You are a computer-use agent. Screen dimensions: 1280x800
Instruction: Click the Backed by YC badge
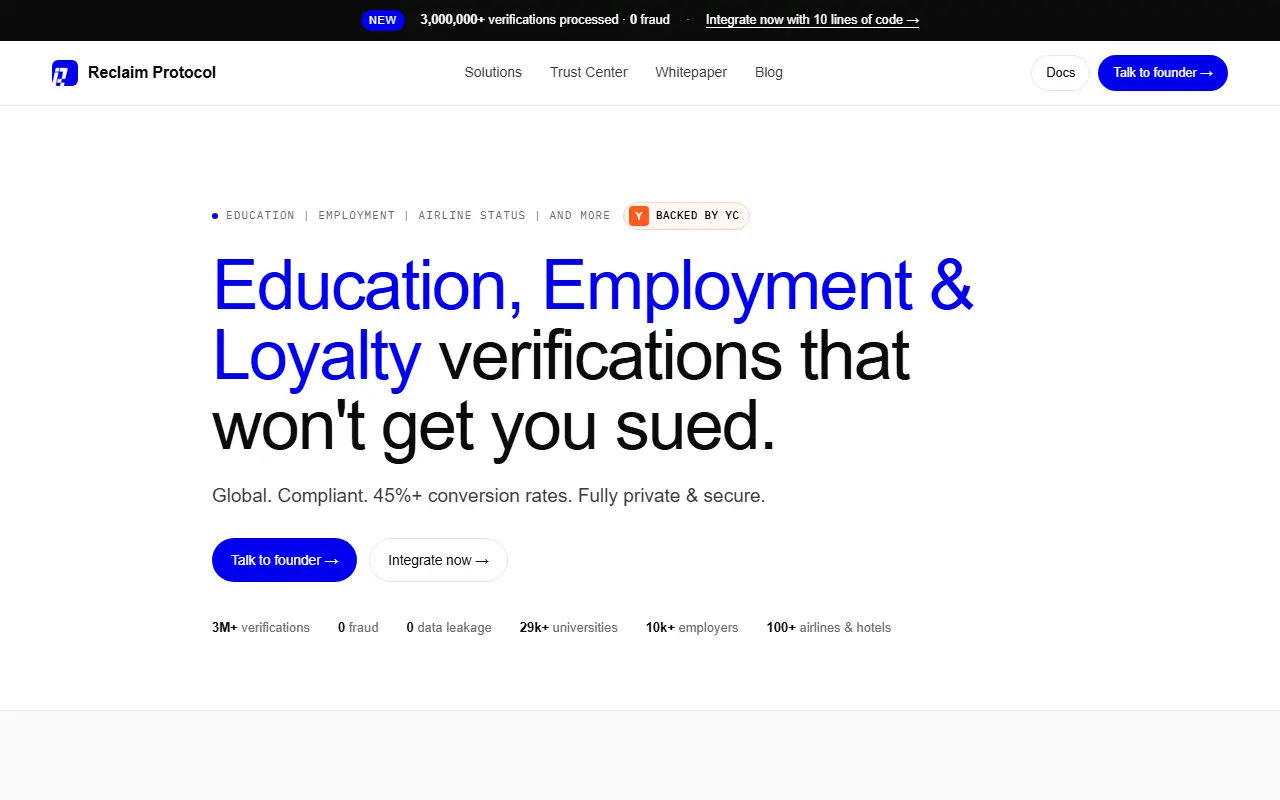pos(686,216)
